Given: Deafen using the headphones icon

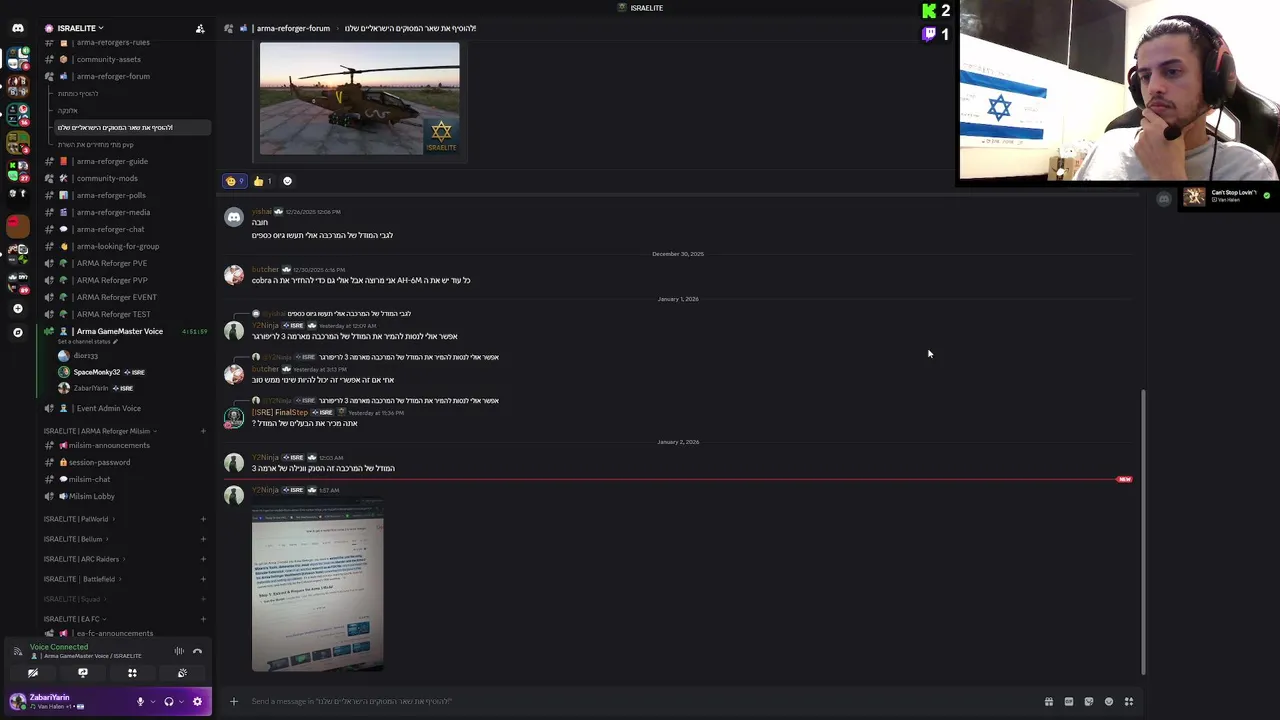Looking at the screenshot, I should point(168,702).
